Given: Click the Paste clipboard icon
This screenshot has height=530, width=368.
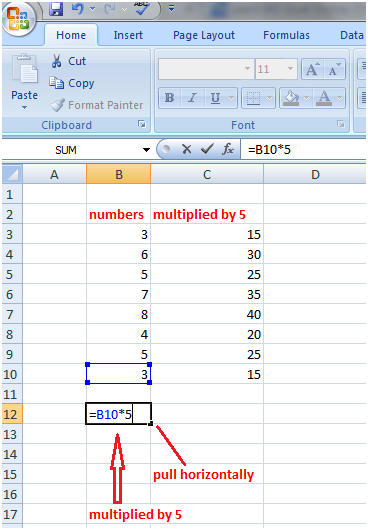Looking at the screenshot, I should tap(25, 68).
